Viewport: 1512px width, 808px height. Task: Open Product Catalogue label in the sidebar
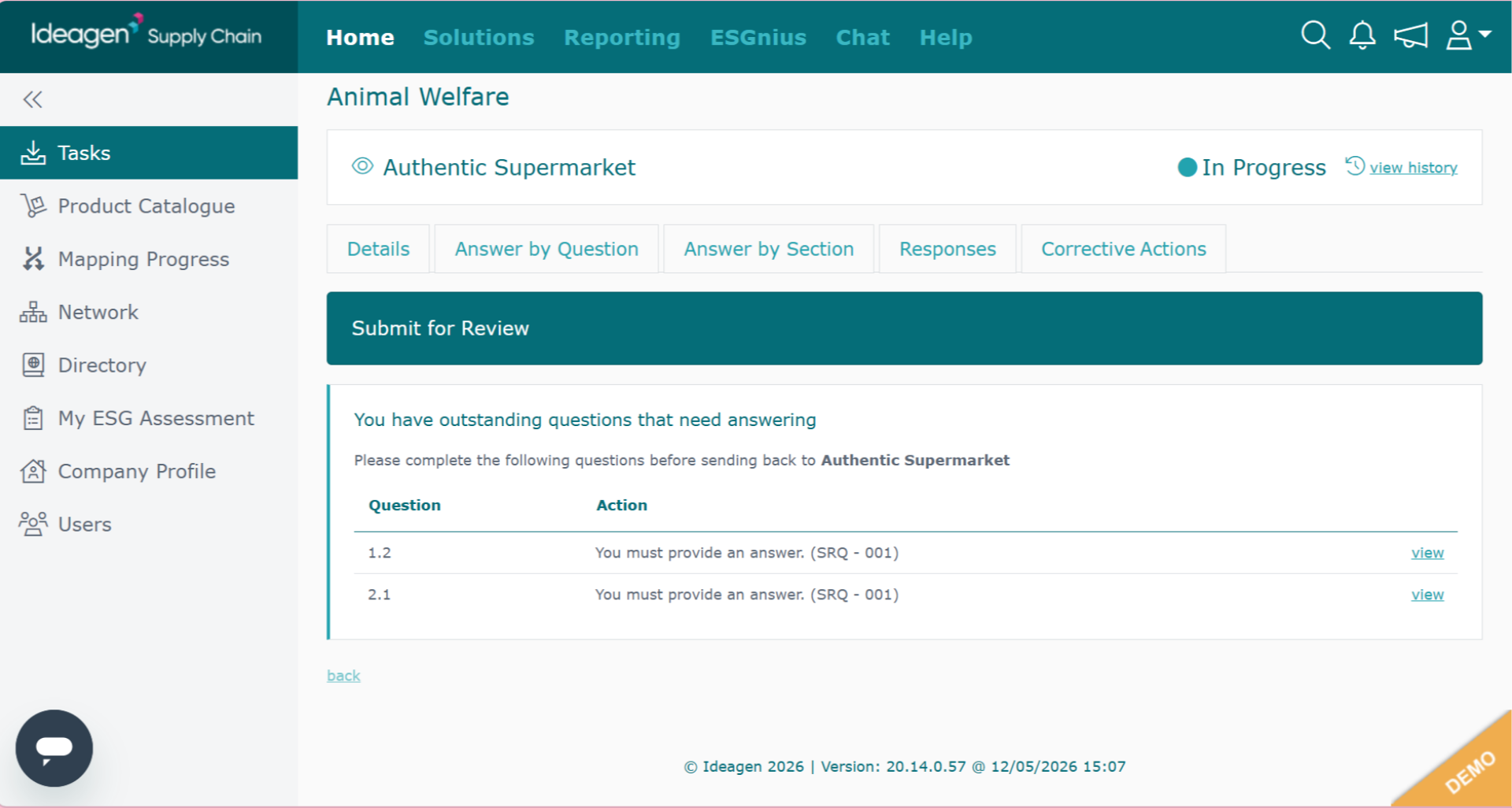[146, 206]
